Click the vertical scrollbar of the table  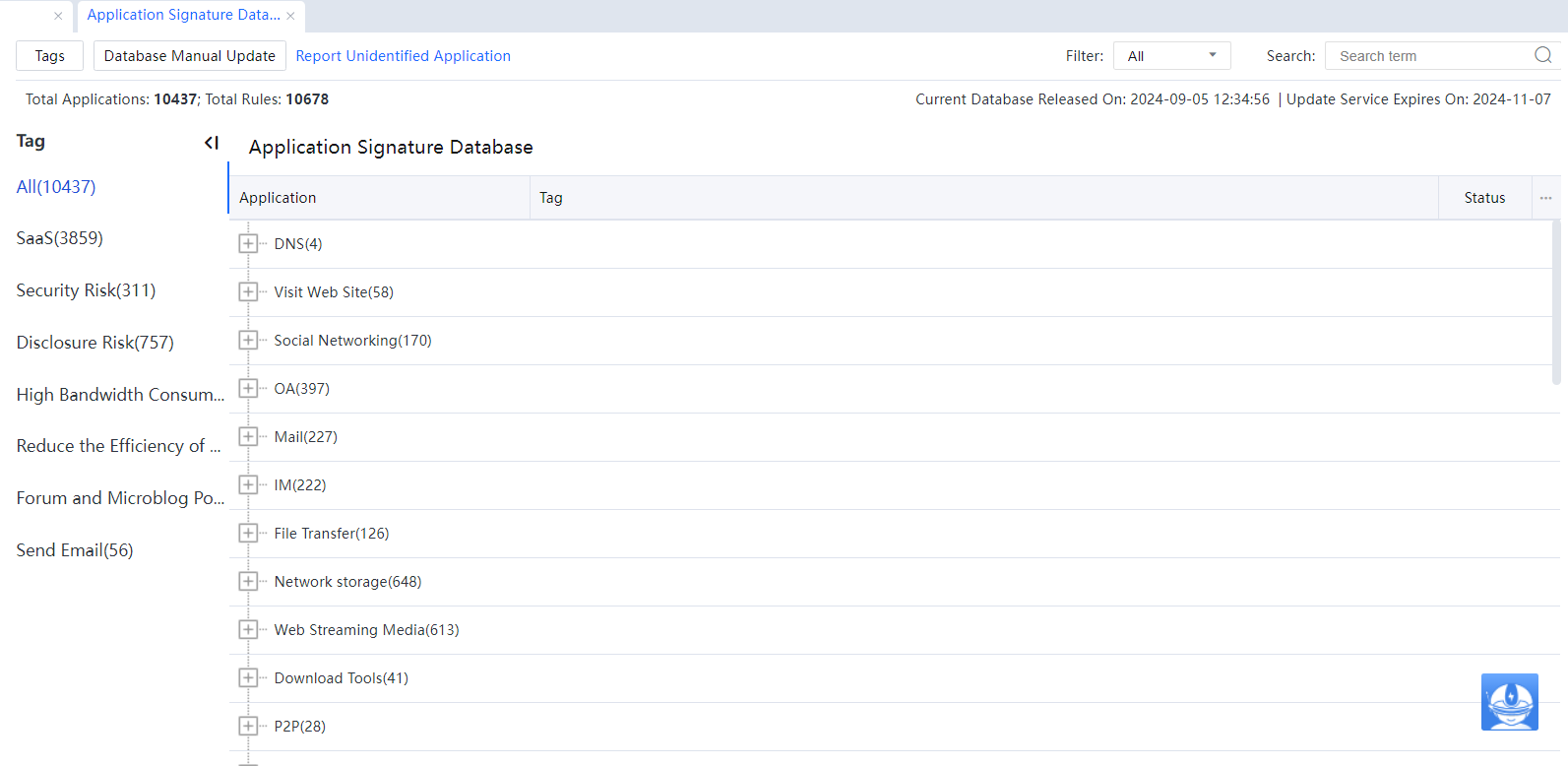1555,305
